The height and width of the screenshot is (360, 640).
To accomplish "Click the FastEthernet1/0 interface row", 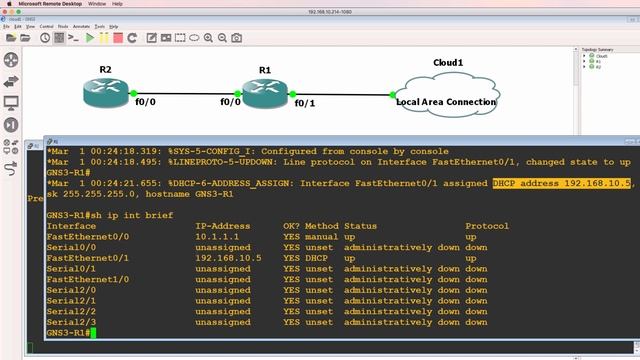I will pyautogui.click(x=267, y=279).
